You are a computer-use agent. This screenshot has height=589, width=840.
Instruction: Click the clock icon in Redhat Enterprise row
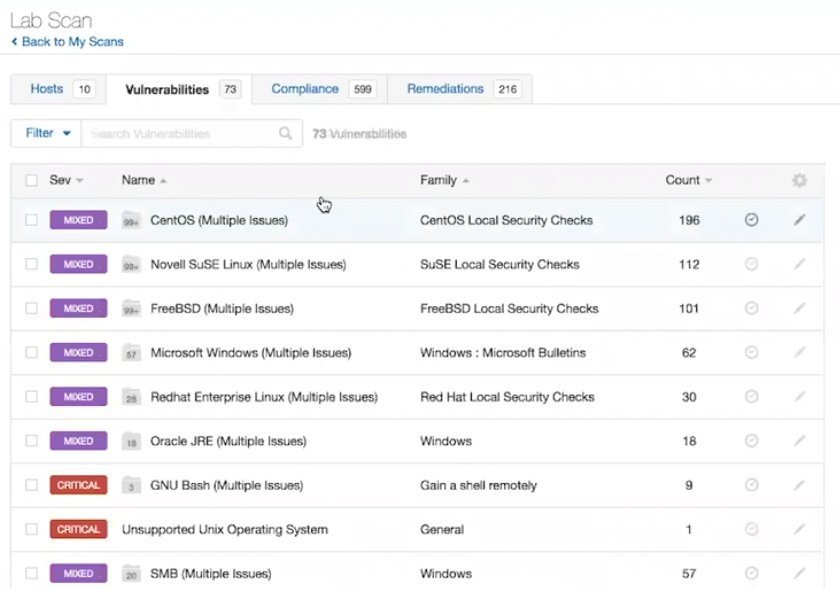752,397
